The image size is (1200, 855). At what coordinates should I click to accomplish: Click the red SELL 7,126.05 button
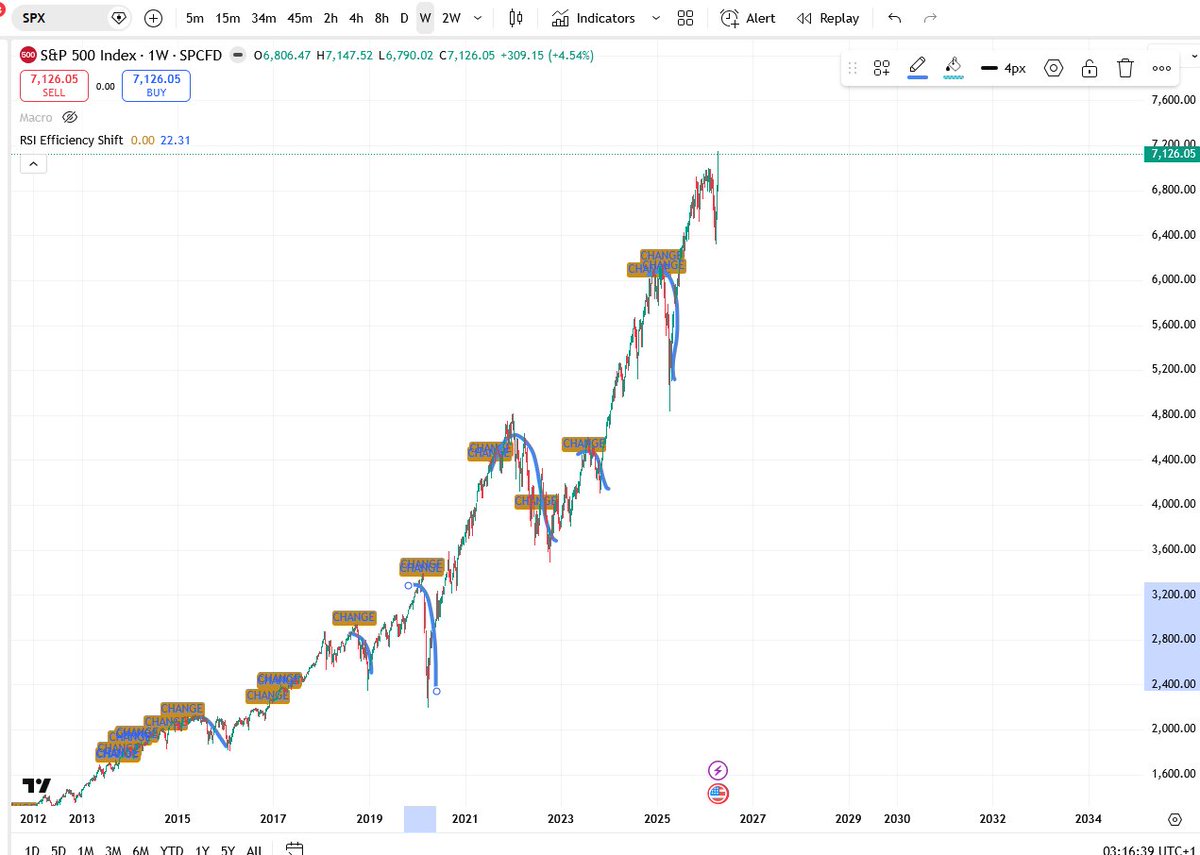click(x=54, y=85)
